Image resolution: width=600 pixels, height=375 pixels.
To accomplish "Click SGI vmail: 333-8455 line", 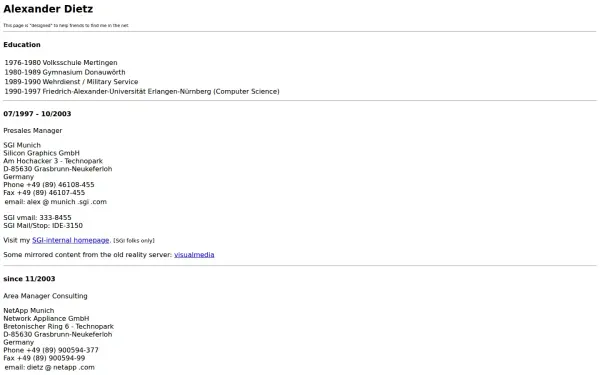I will [37, 218].
